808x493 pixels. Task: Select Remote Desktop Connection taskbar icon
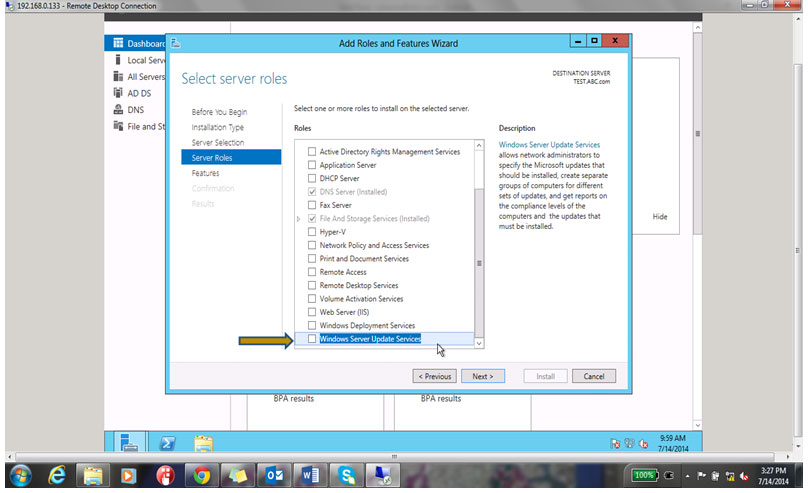click(x=382, y=475)
